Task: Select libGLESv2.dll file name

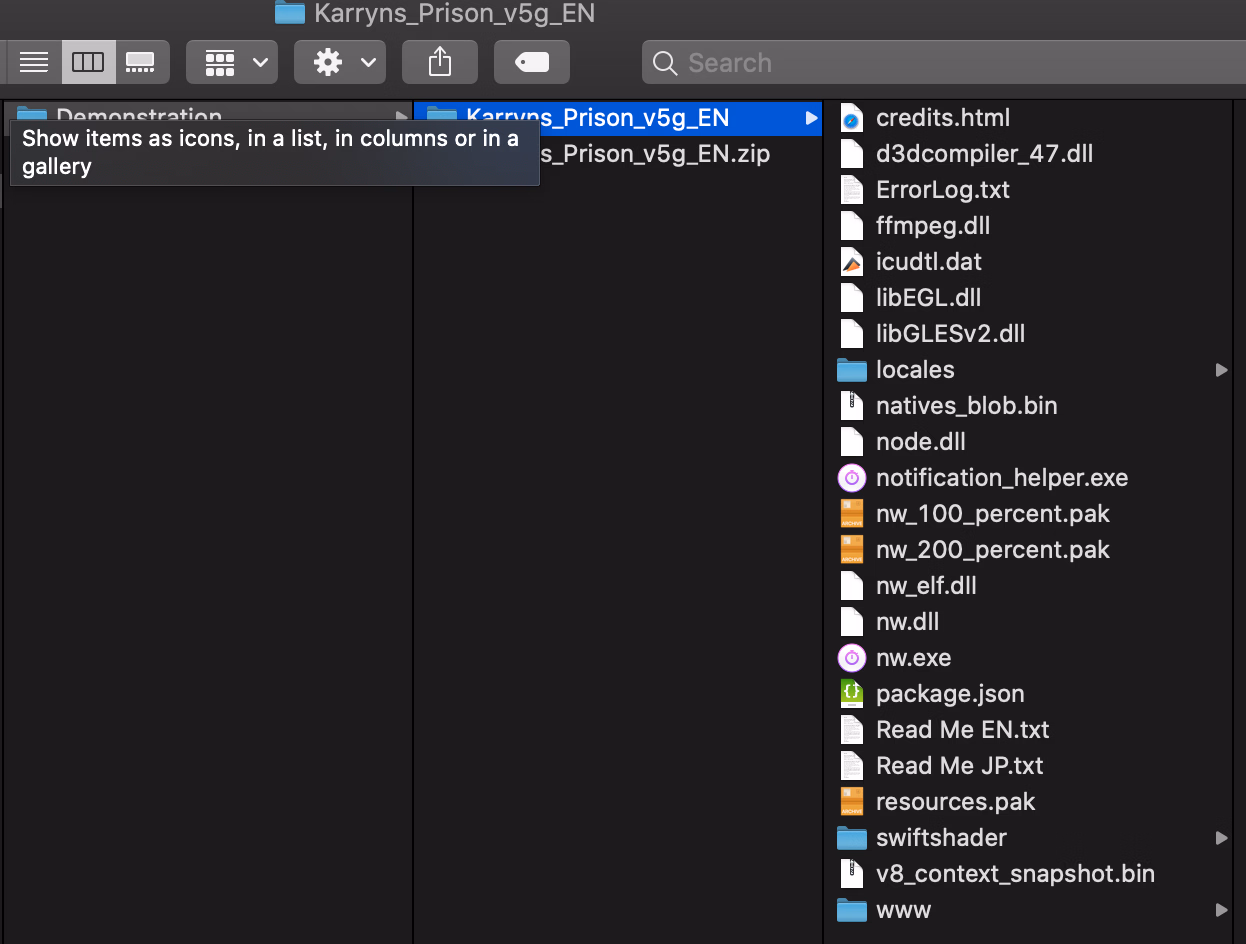Action: (x=950, y=334)
